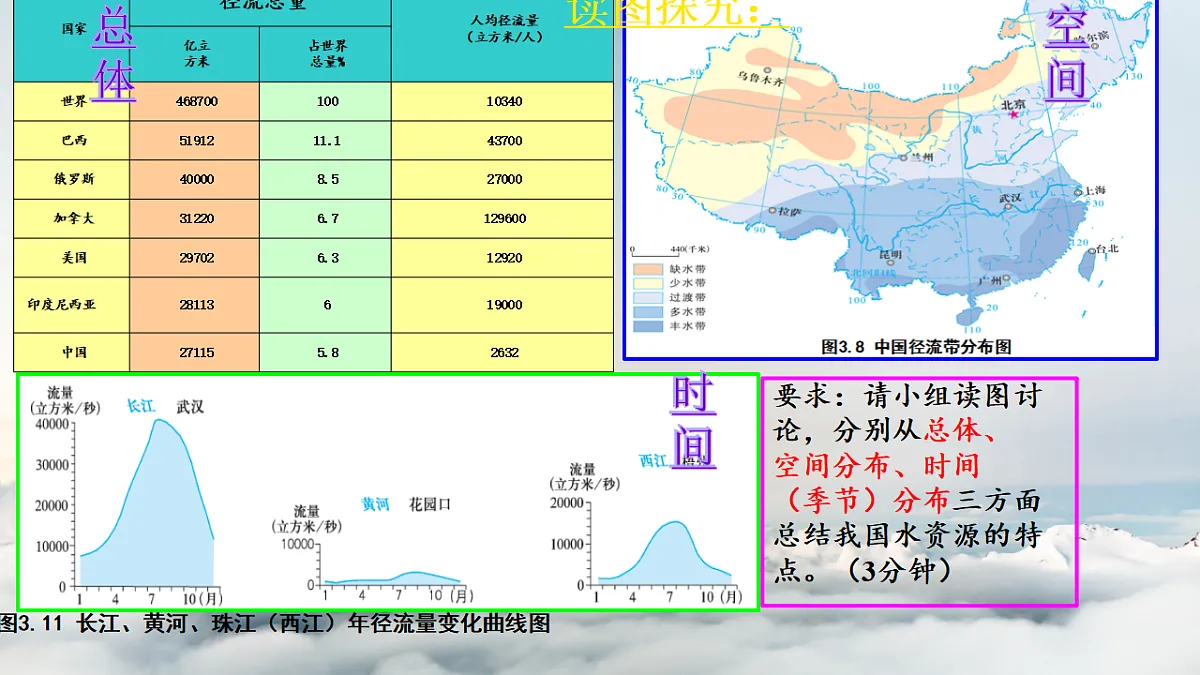This screenshot has width=1200, height=675.
Task: Click the value 2632 in the 中国 row
Action: [x=504, y=352]
